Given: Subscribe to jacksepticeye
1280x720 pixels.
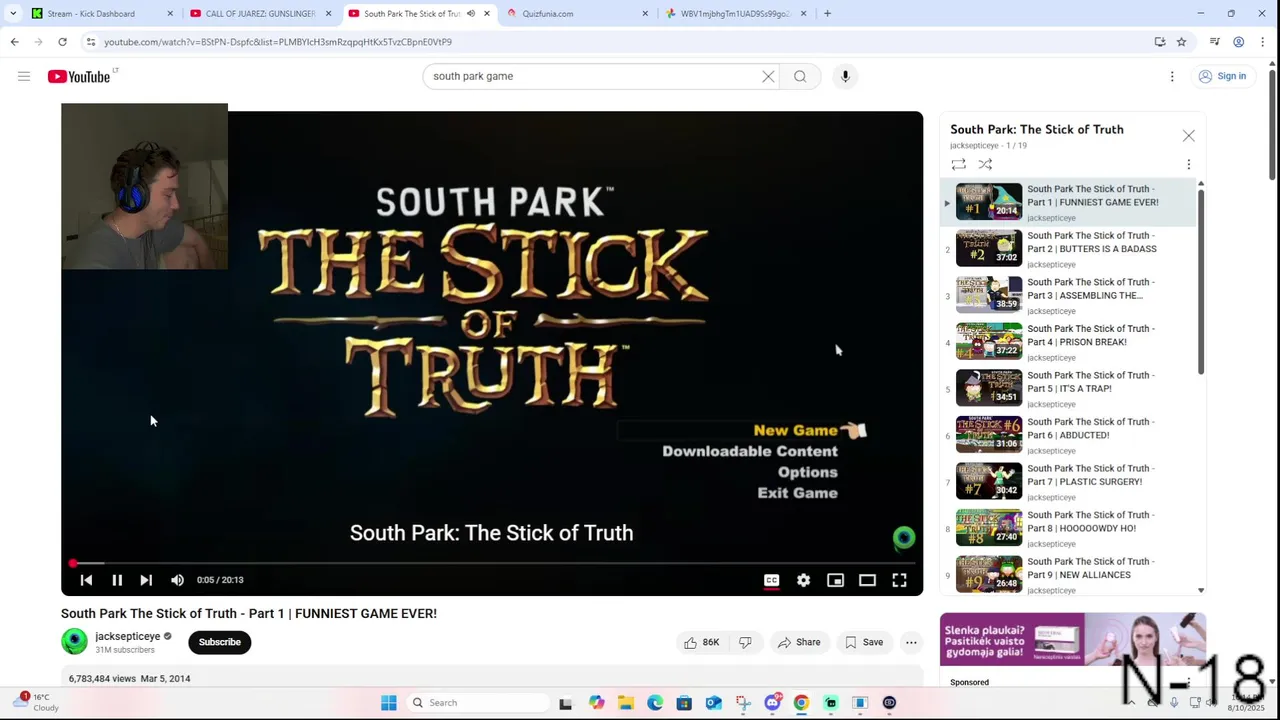Looking at the screenshot, I should pyautogui.click(x=219, y=642).
